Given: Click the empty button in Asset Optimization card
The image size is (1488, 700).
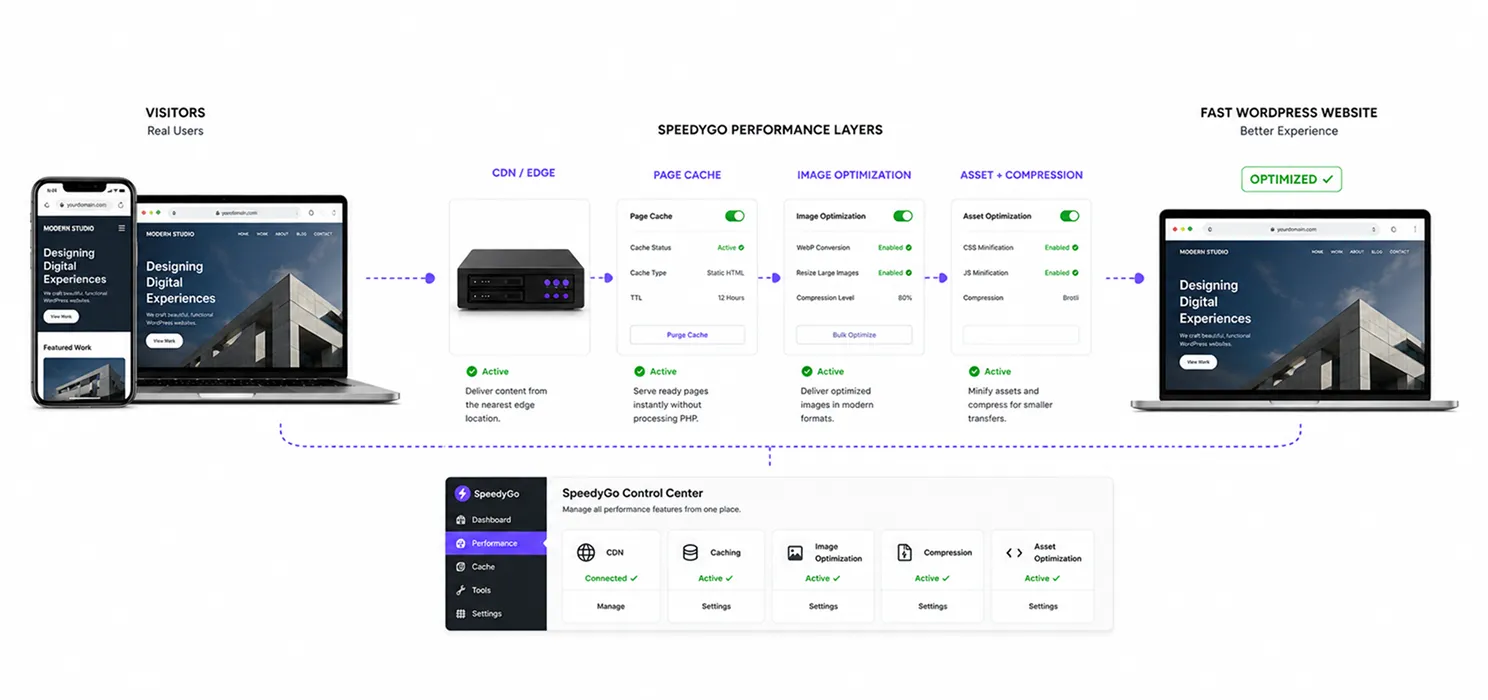Looking at the screenshot, I should click(1021, 335).
